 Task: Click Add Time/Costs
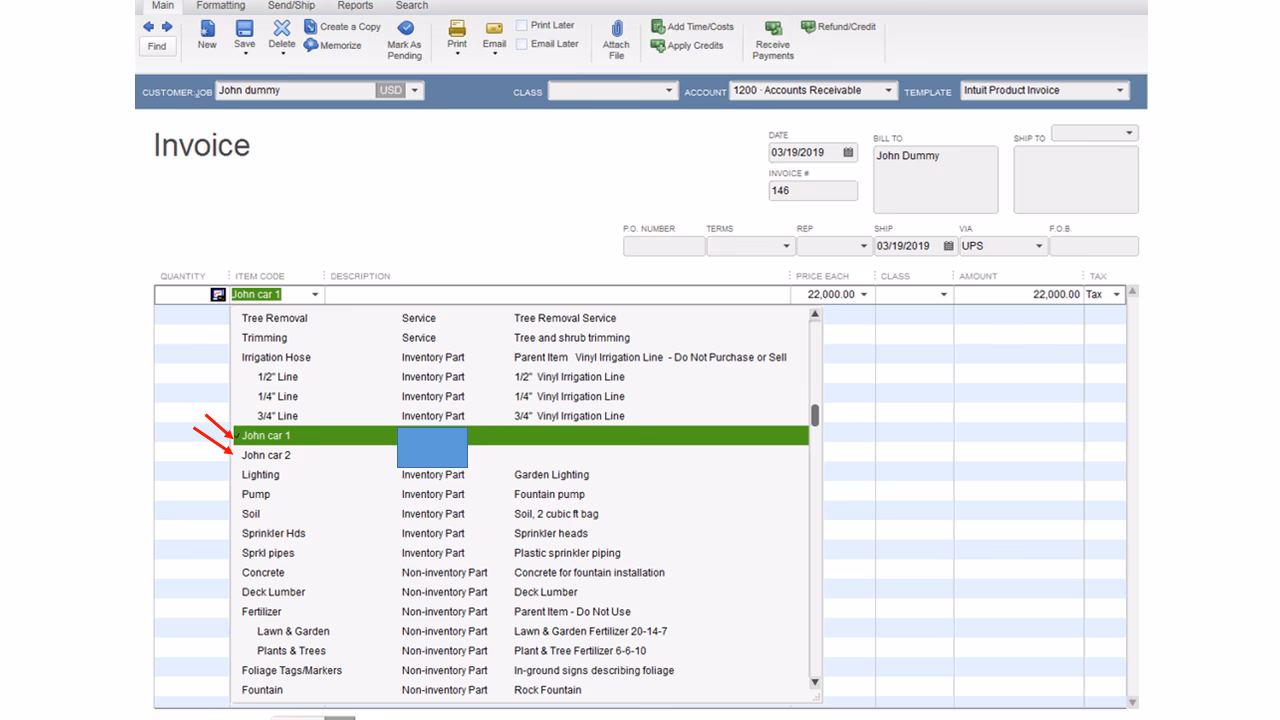tap(692, 27)
